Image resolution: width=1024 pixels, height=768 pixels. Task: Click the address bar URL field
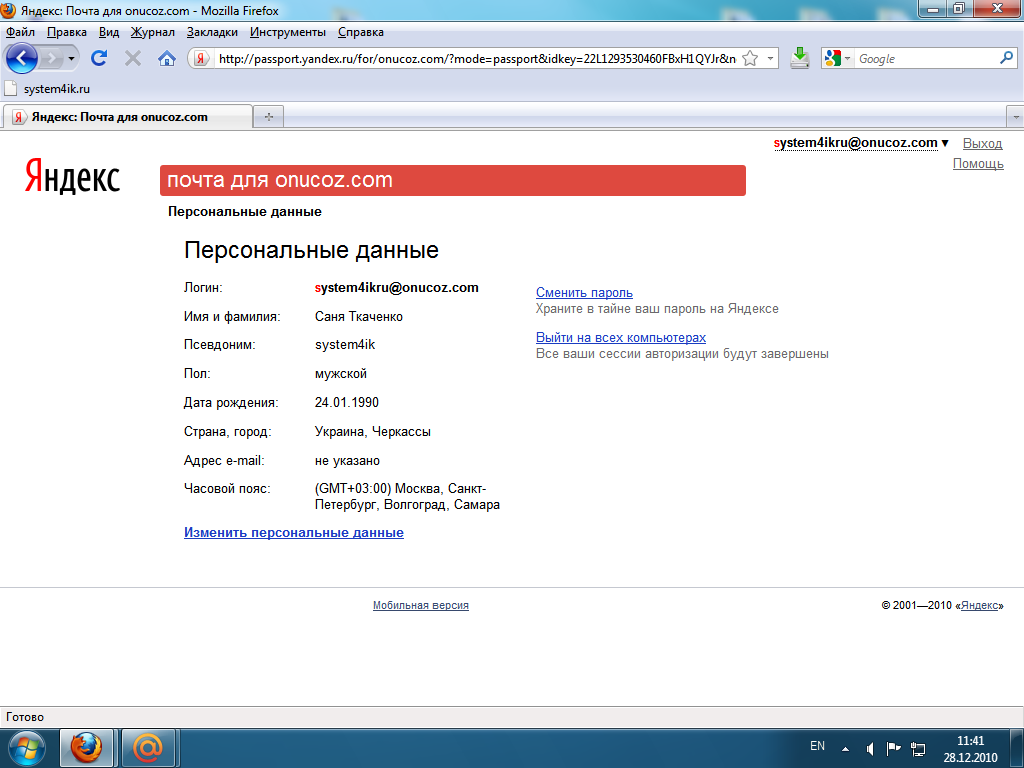[477, 59]
